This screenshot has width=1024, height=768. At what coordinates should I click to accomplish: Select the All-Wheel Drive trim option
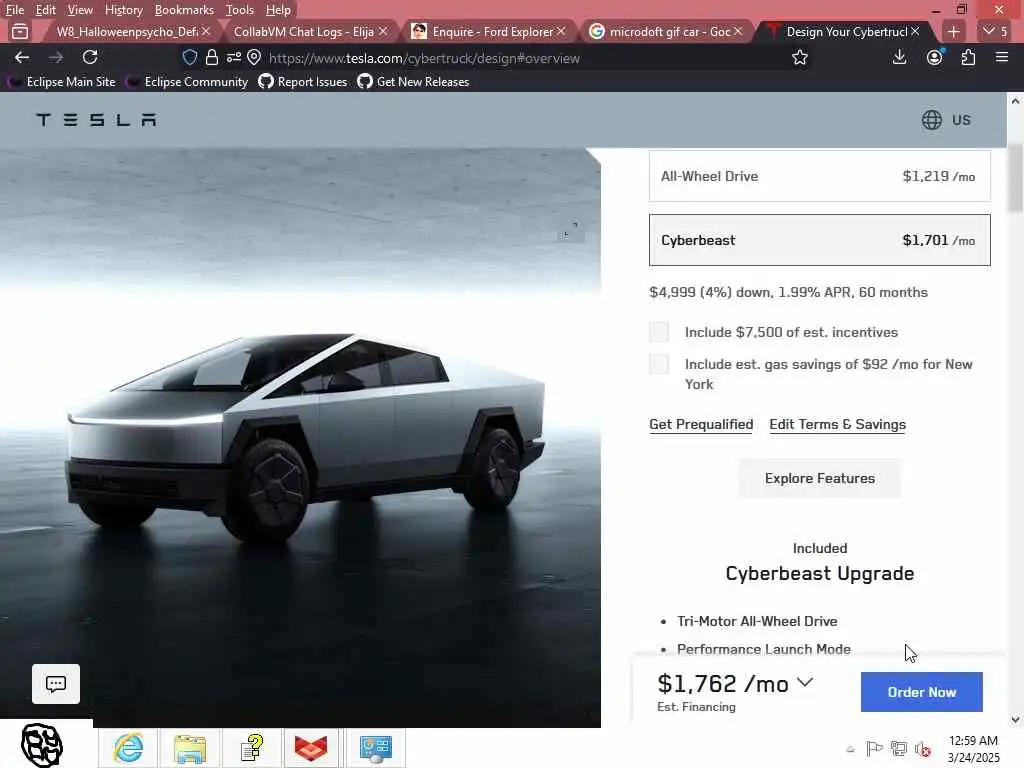coord(820,176)
